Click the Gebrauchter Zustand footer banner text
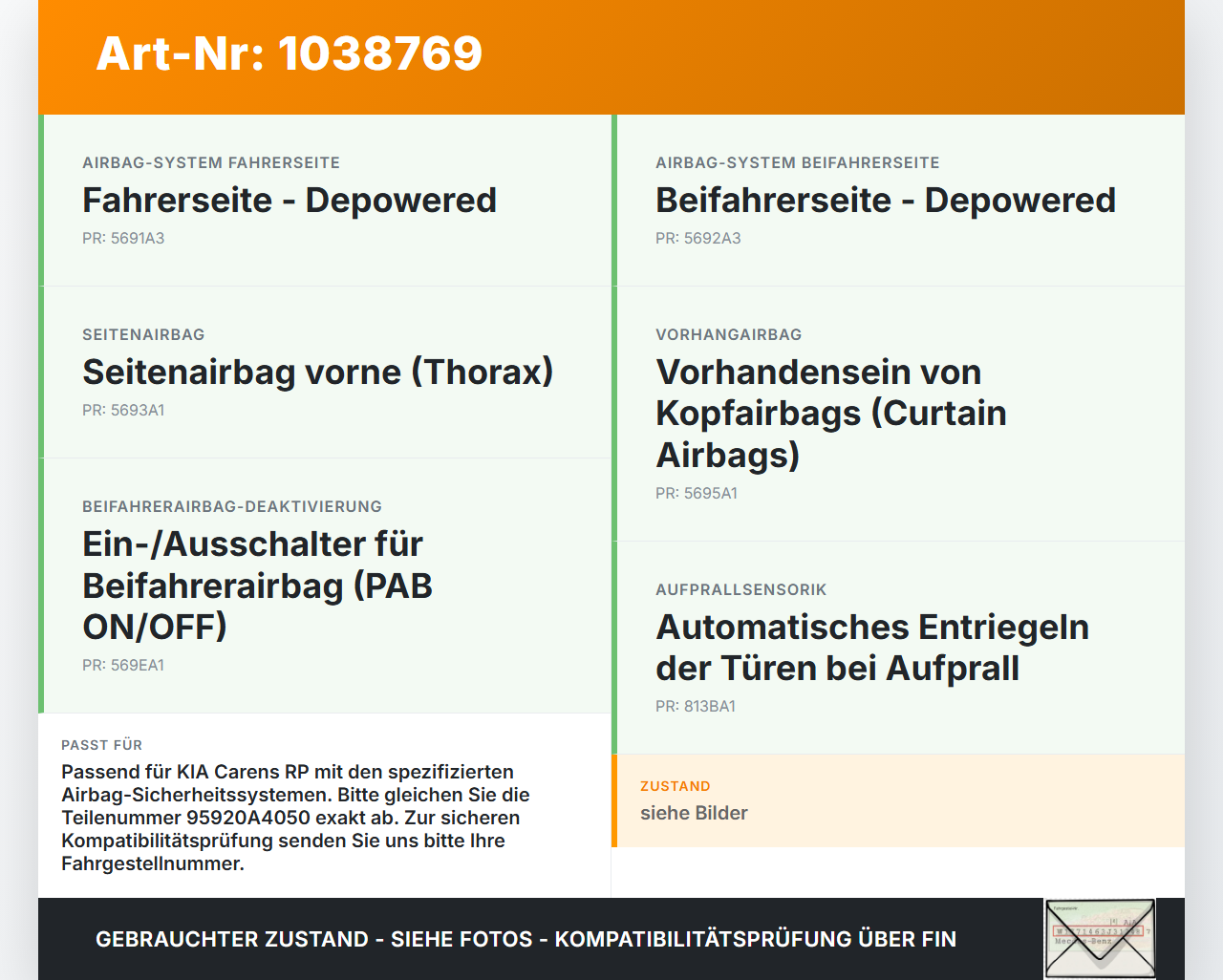The image size is (1223, 980). click(x=526, y=939)
